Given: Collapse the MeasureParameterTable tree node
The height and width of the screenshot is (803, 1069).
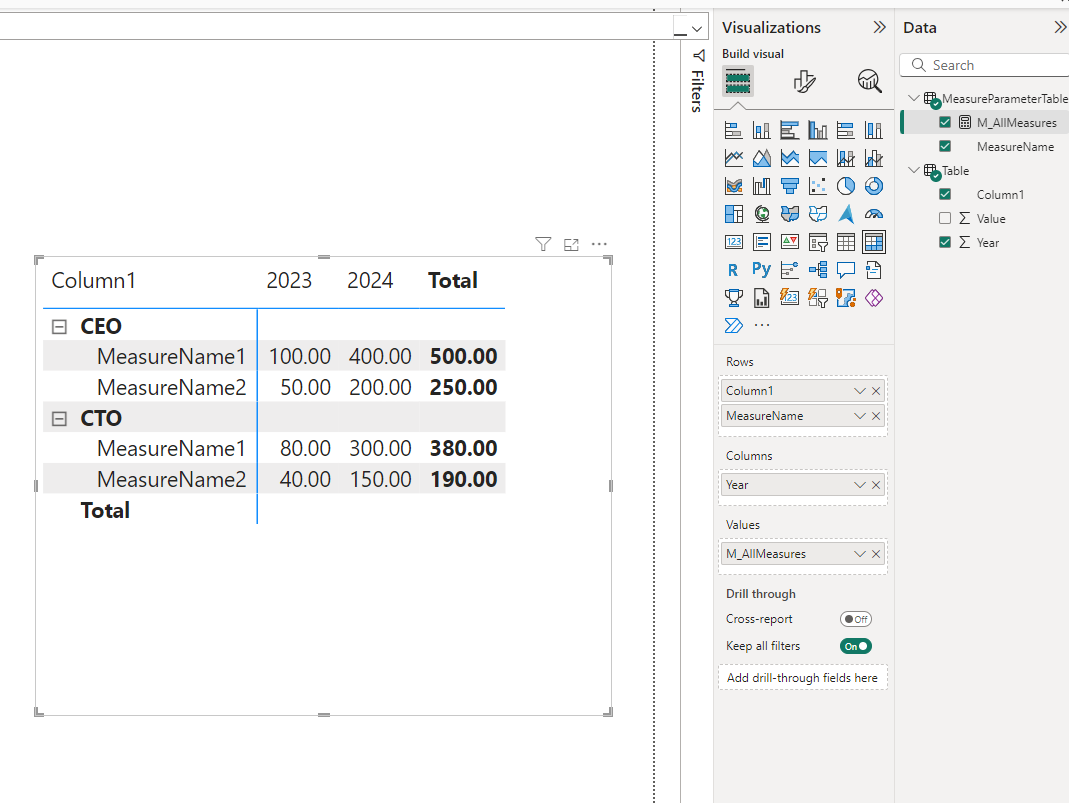Looking at the screenshot, I should tap(914, 98).
